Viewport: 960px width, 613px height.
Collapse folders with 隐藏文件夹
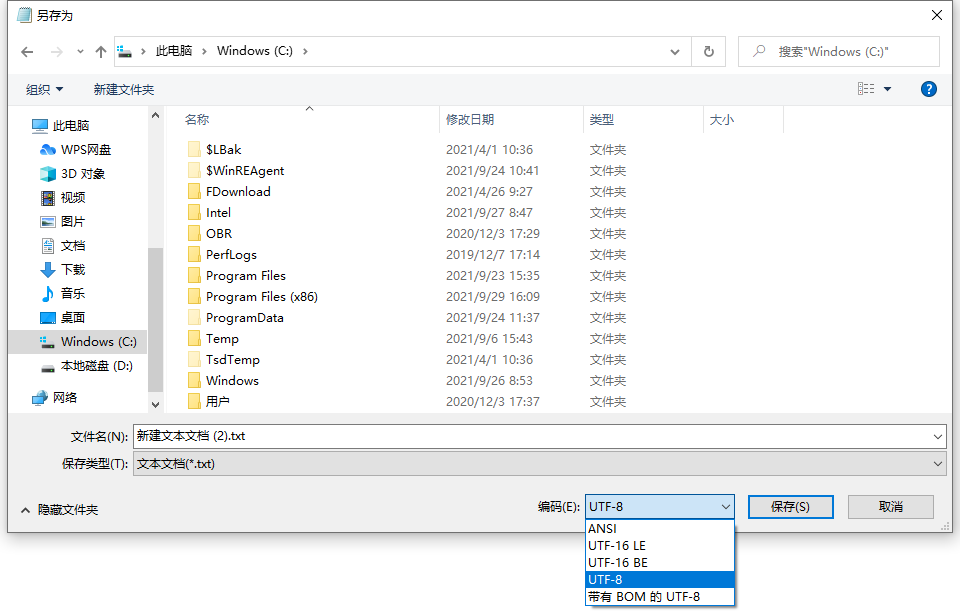pos(60,510)
